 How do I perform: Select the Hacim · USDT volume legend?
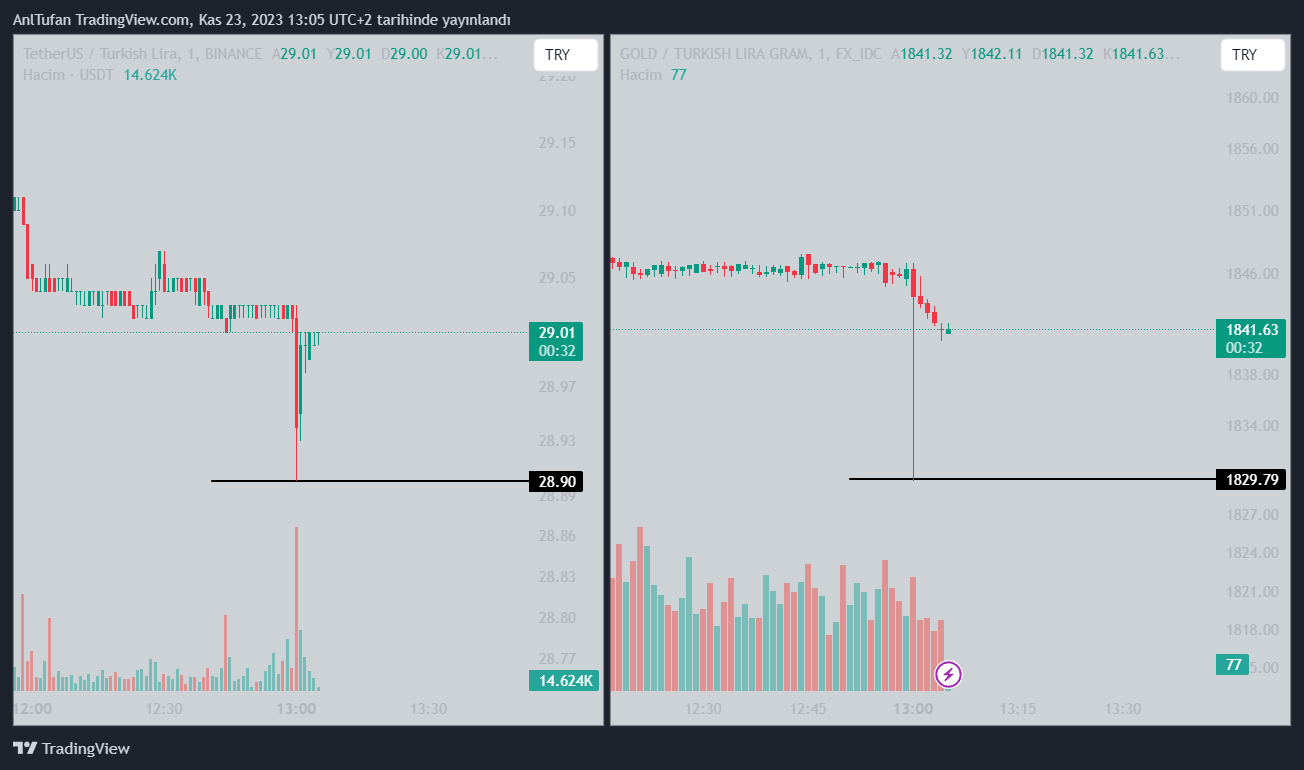(66, 74)
